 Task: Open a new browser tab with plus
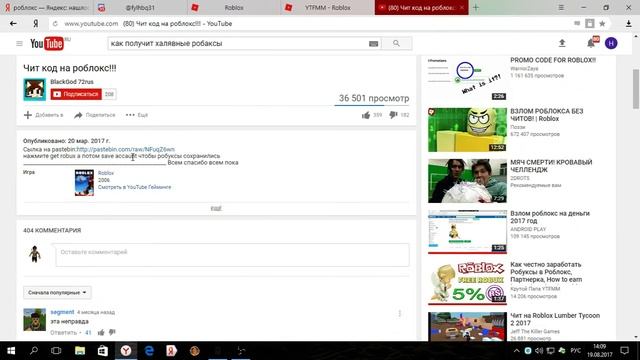[x=476, y=7]
